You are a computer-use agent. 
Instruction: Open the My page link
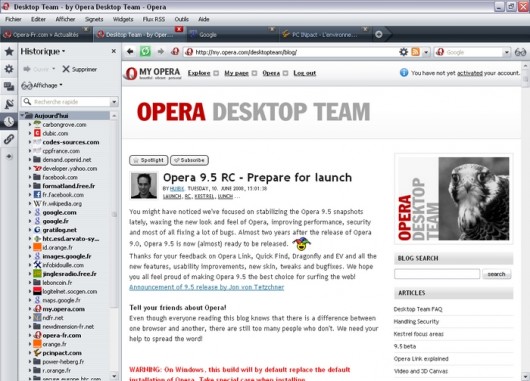[x=236, y=73]
